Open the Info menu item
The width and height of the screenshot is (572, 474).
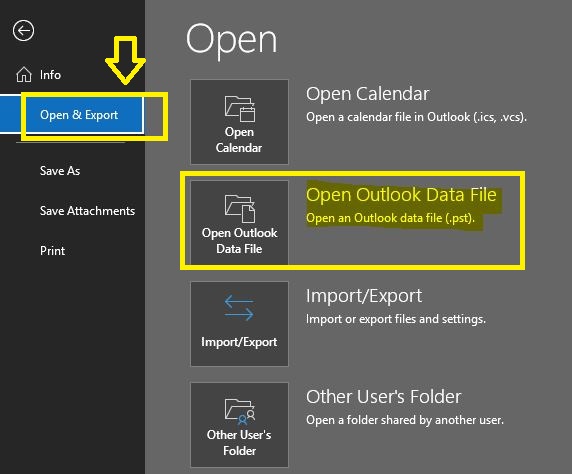pos(50,75)
